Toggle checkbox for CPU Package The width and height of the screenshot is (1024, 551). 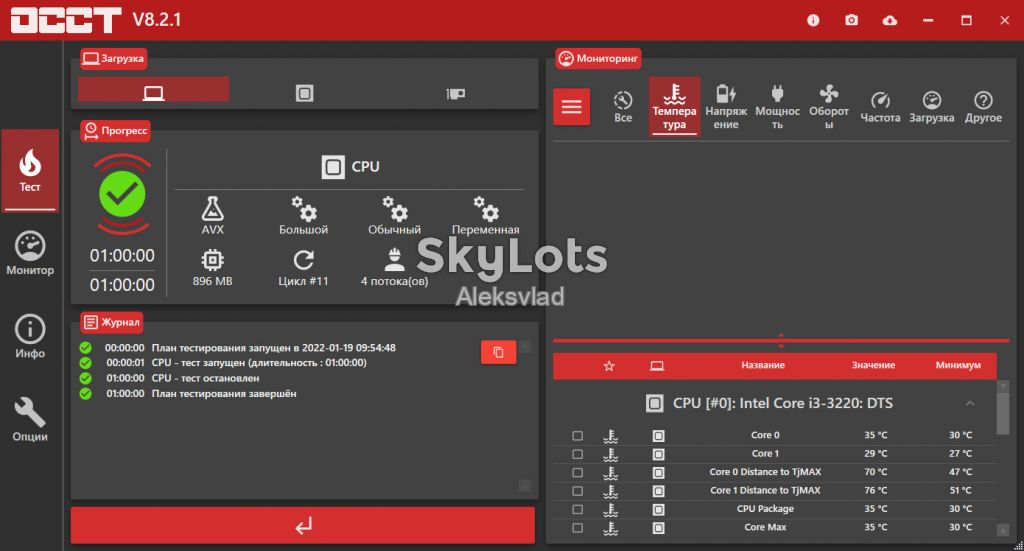(x=577, y=509)
